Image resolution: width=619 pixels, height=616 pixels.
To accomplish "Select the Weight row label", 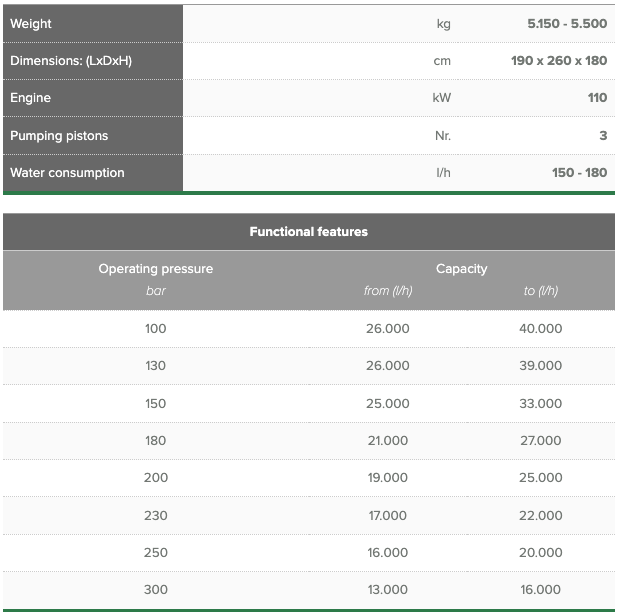I will (x=31, y=24).
